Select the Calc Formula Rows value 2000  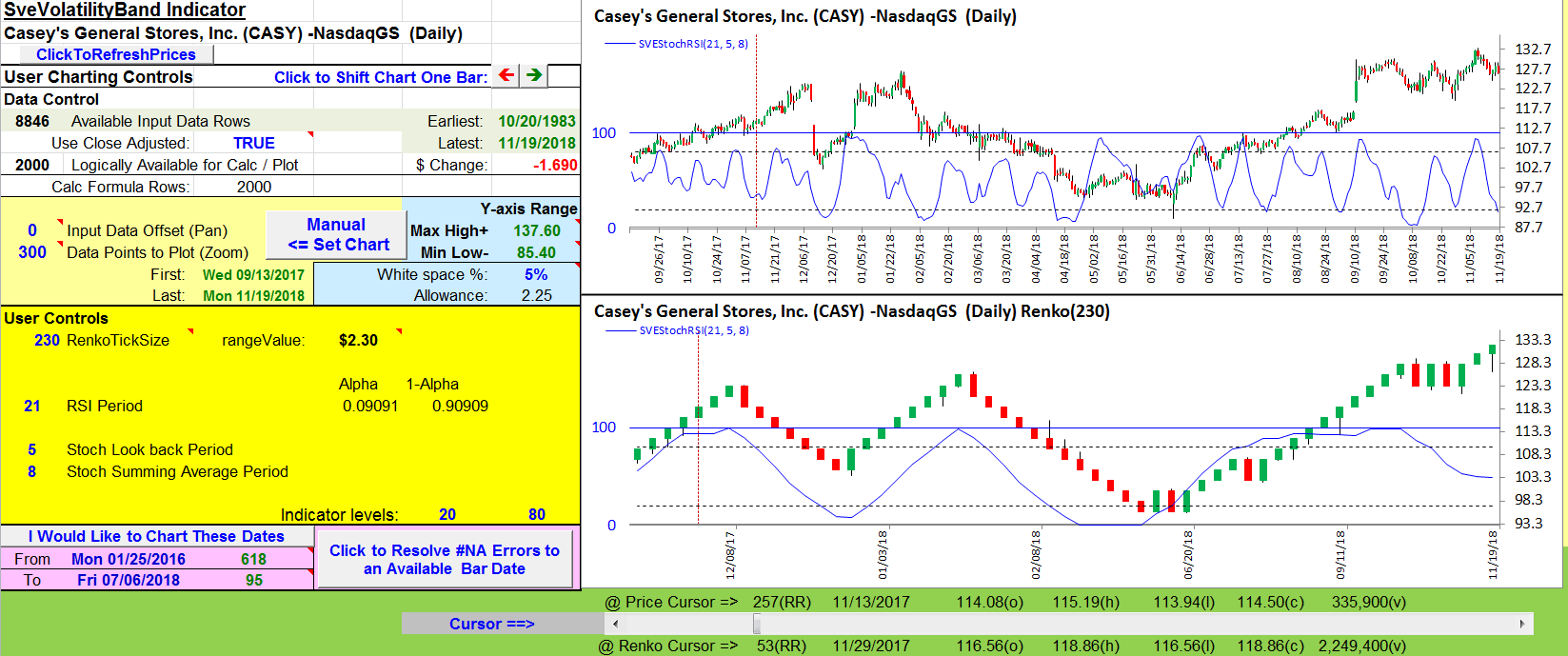[x=254, y=187]
